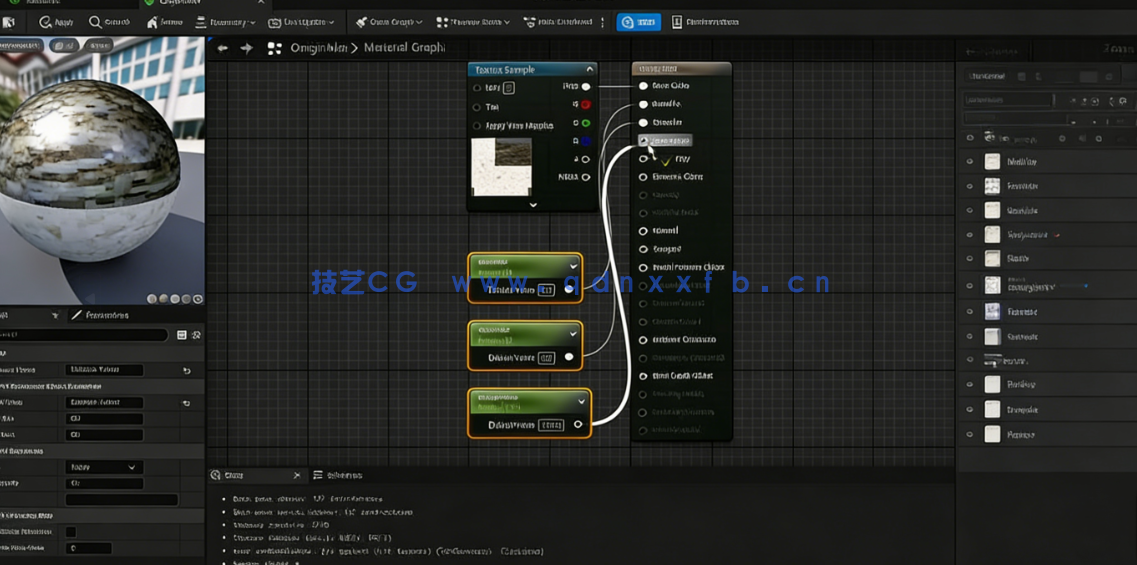The height and width of the screenshot is (565, 1137).
Task: Expand the Texture Sample node using its bottom chevron
Action: [x=533, y=205]
